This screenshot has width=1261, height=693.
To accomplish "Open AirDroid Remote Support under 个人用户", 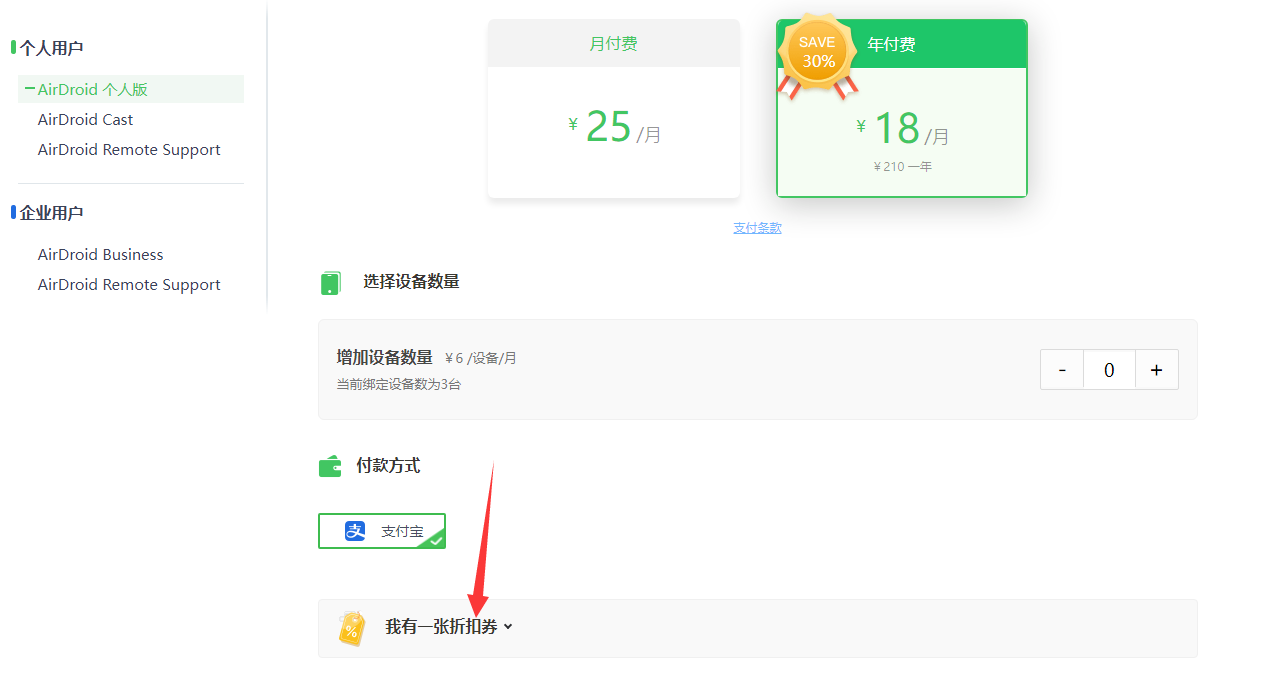I will (x=129, y=149).
